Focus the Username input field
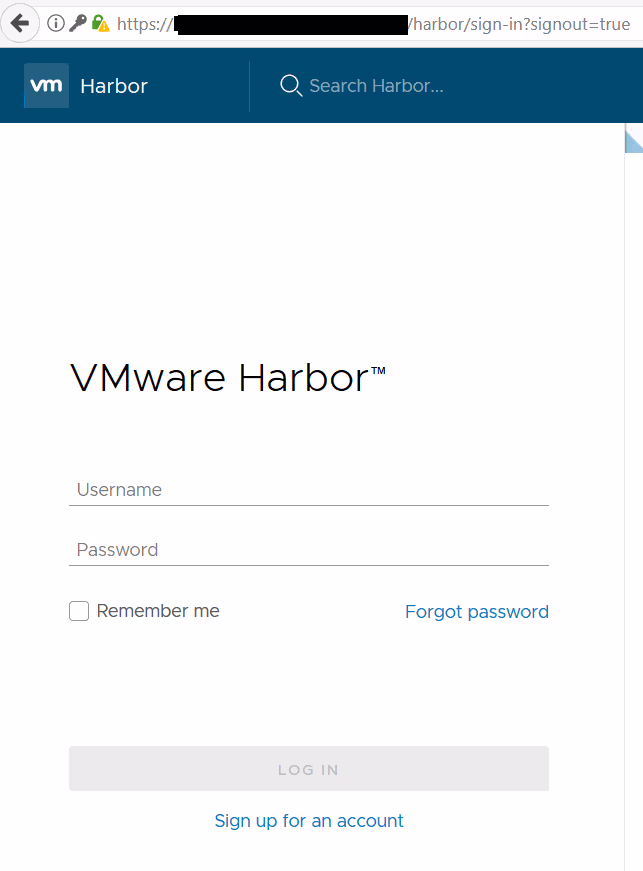This screenshot has width=643, height=871. [309, 490]
